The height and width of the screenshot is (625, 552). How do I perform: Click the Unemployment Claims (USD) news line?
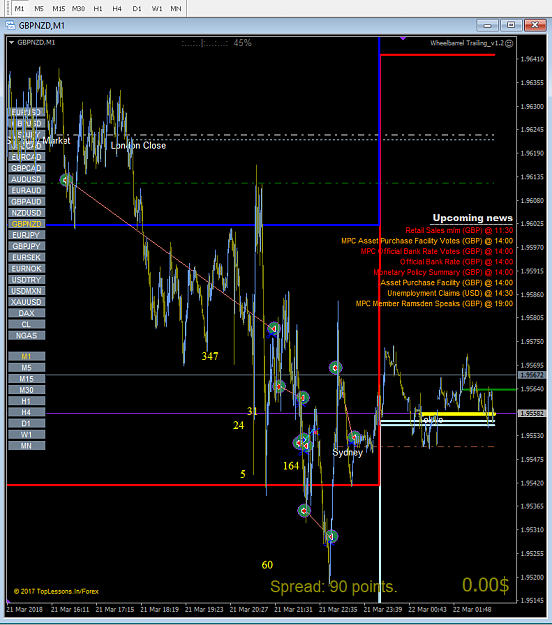tap(450, 293)
